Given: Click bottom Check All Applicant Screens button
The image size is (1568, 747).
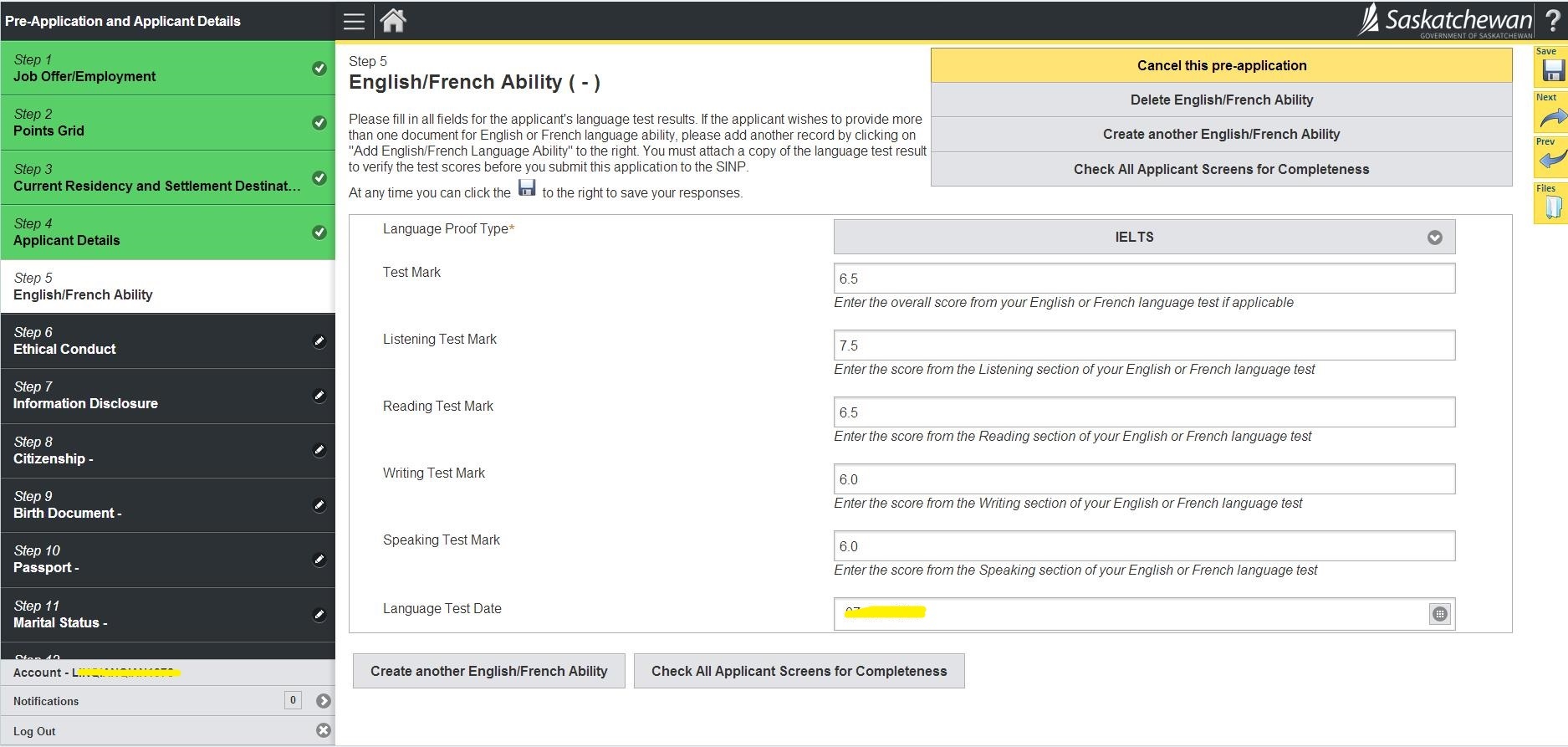Looking at the screenshot, I should (x=799, y=671).
